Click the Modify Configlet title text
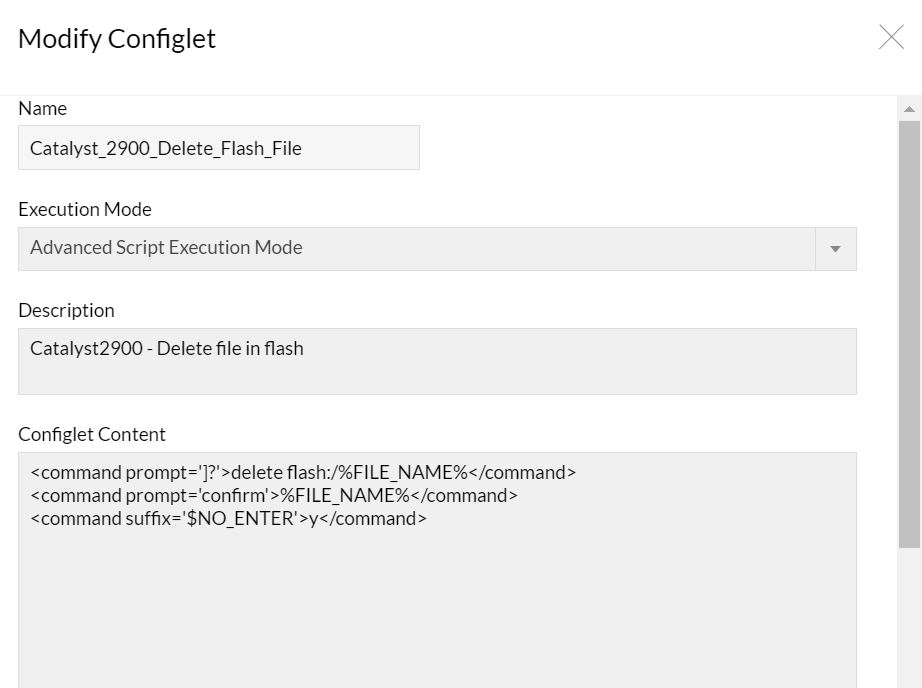The width and height of the screenshot is (922, 688). pos(117,39)
